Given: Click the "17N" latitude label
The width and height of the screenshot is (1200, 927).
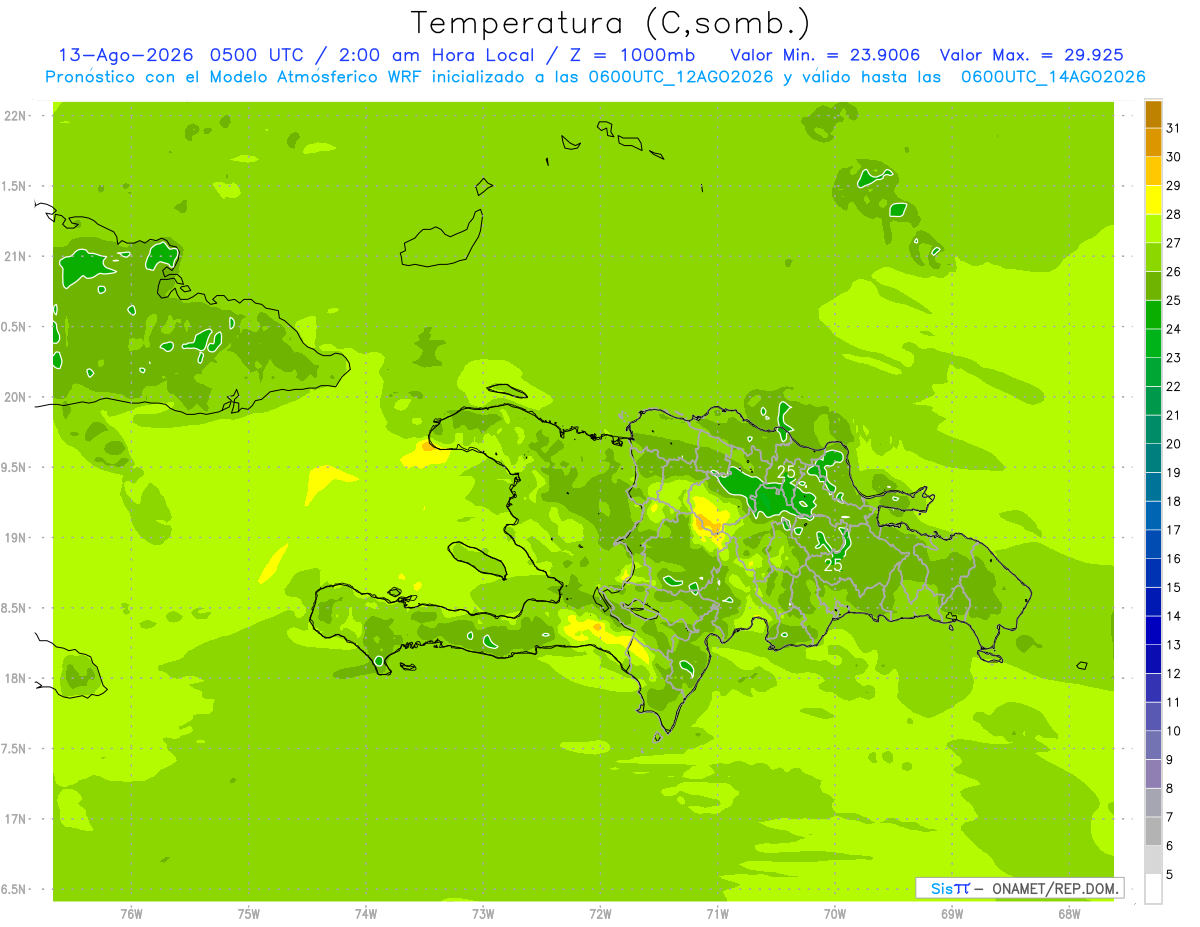Looking at the screenshot, I should (x=16, y=819).
